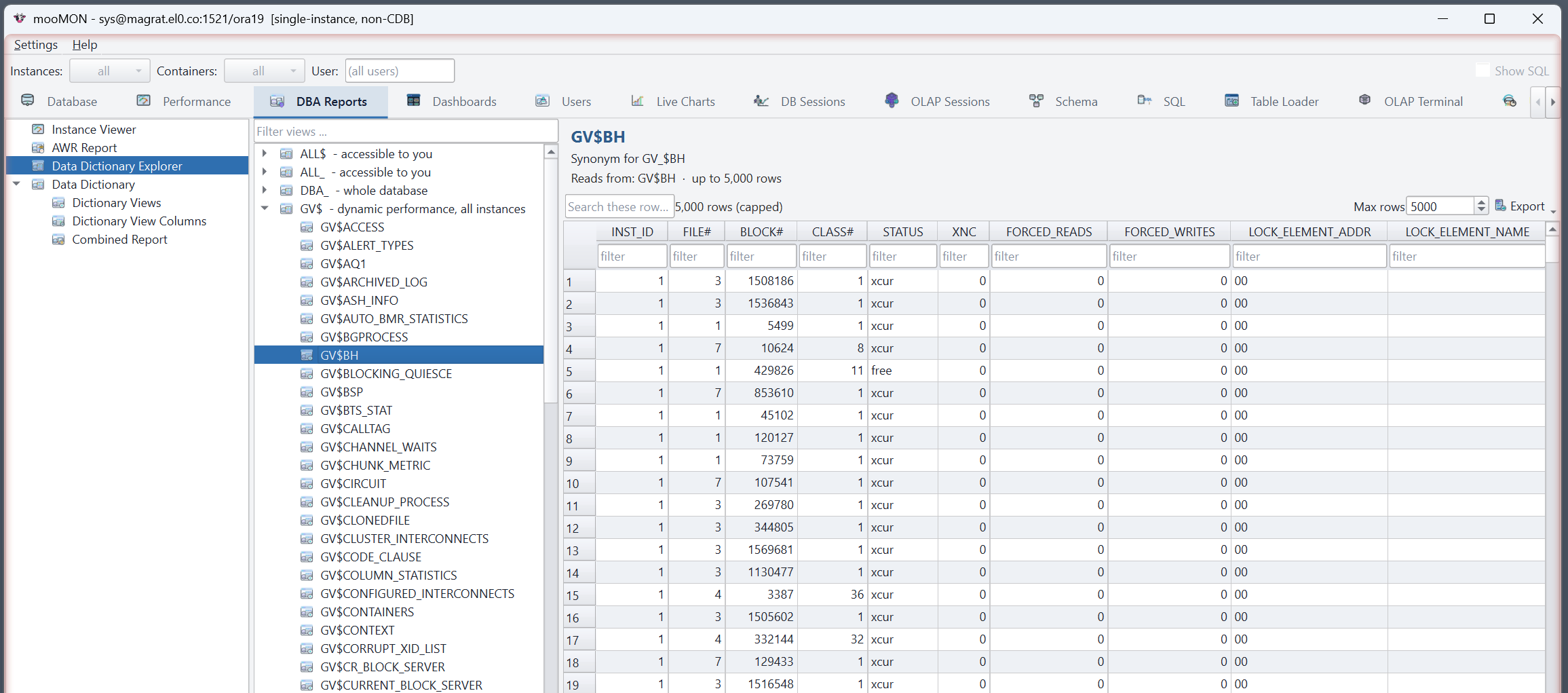The image size is (1568, 693).
Task: Click the data grid scrollbar up arrow
Action: coord(1552,229)
